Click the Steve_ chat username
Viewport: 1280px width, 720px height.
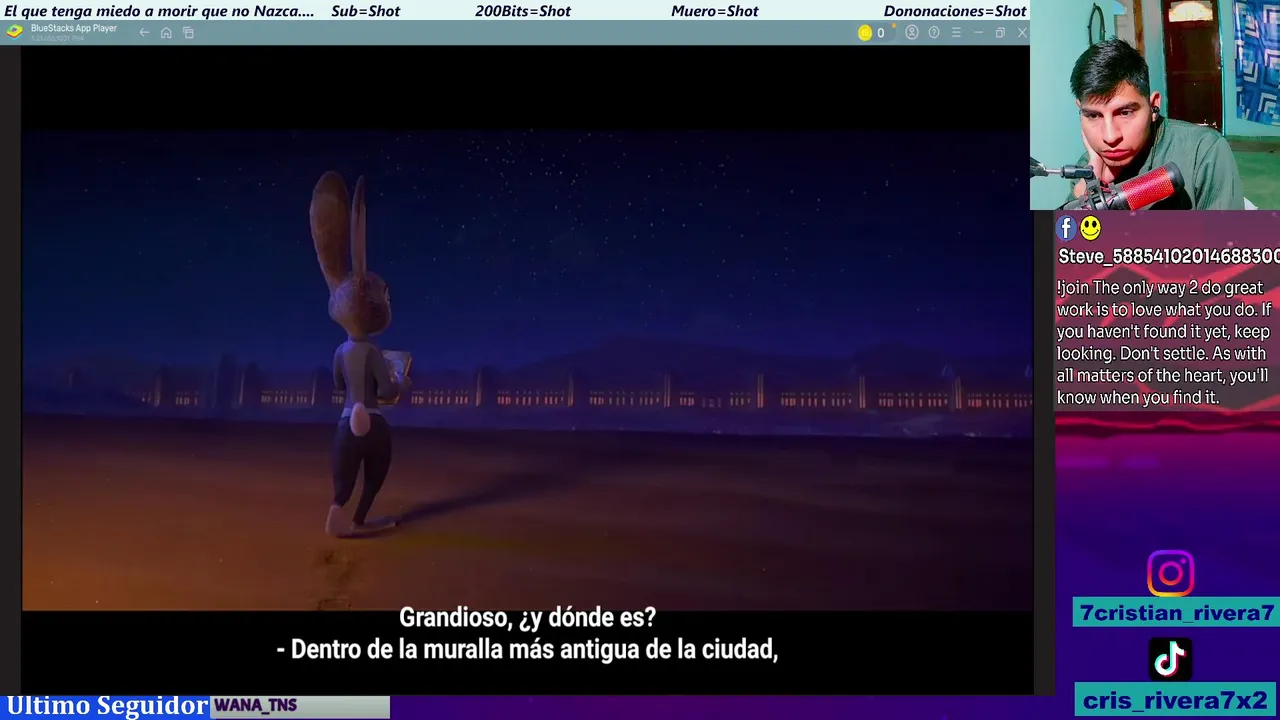1168,256
